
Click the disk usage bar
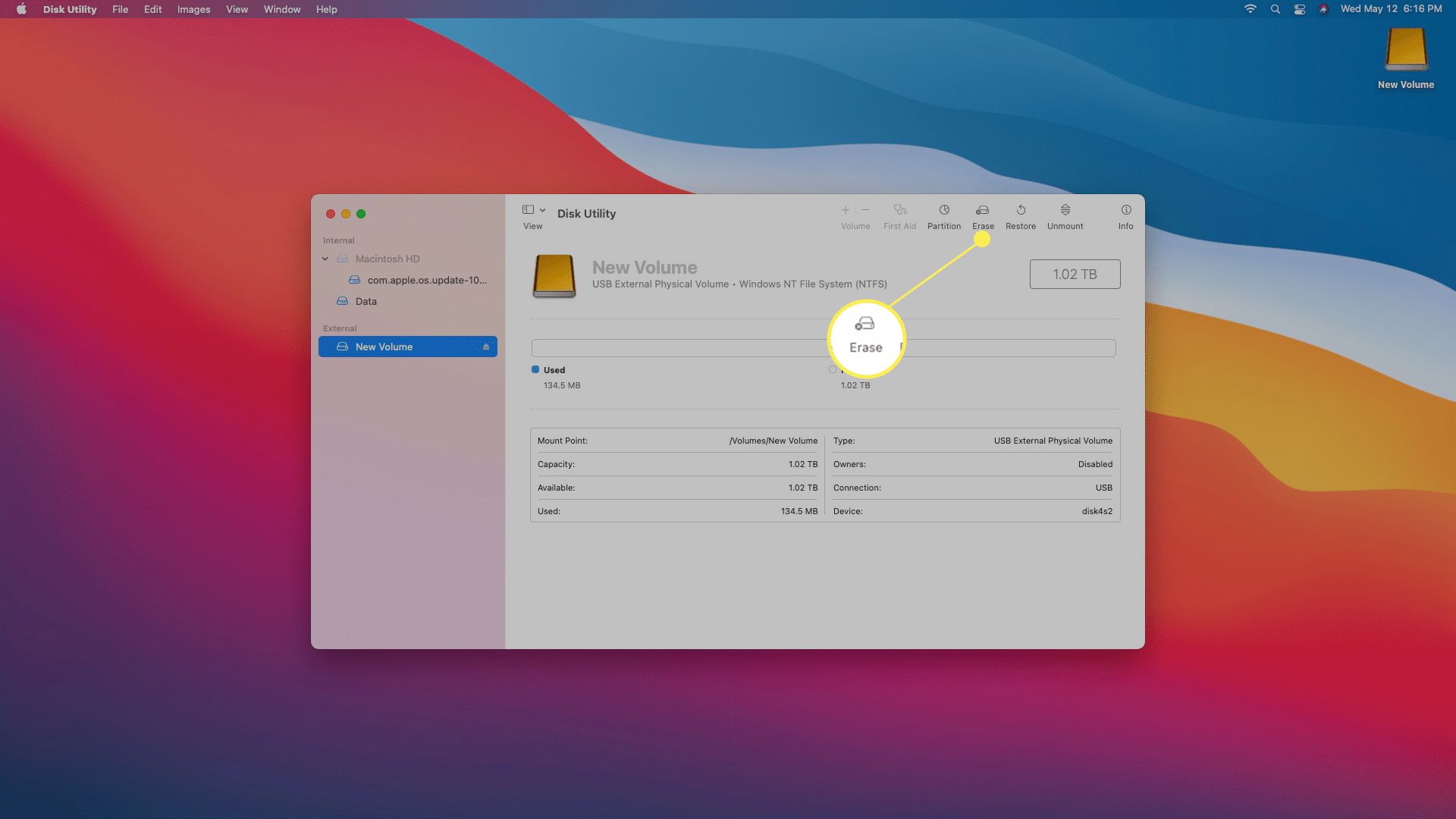824,348
